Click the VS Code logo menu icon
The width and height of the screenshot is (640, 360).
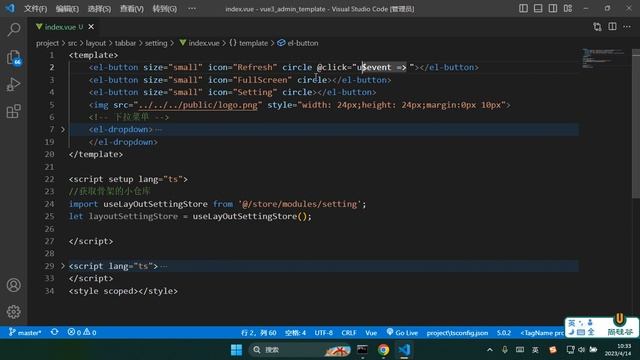tap(10, 8)
